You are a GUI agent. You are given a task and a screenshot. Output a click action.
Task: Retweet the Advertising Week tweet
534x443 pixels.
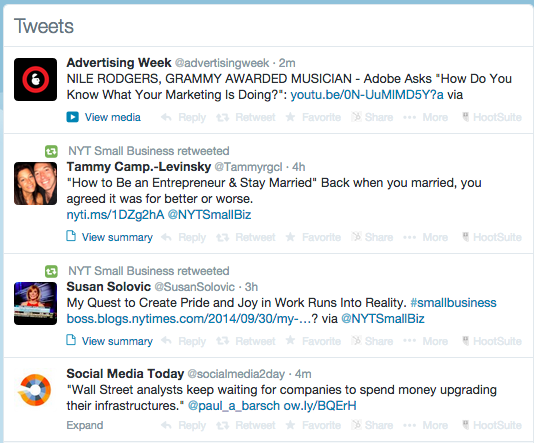246,117
